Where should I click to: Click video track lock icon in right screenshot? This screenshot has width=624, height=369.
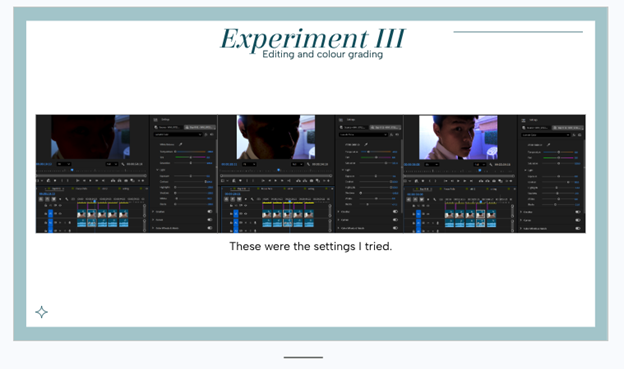click(413, 214)
